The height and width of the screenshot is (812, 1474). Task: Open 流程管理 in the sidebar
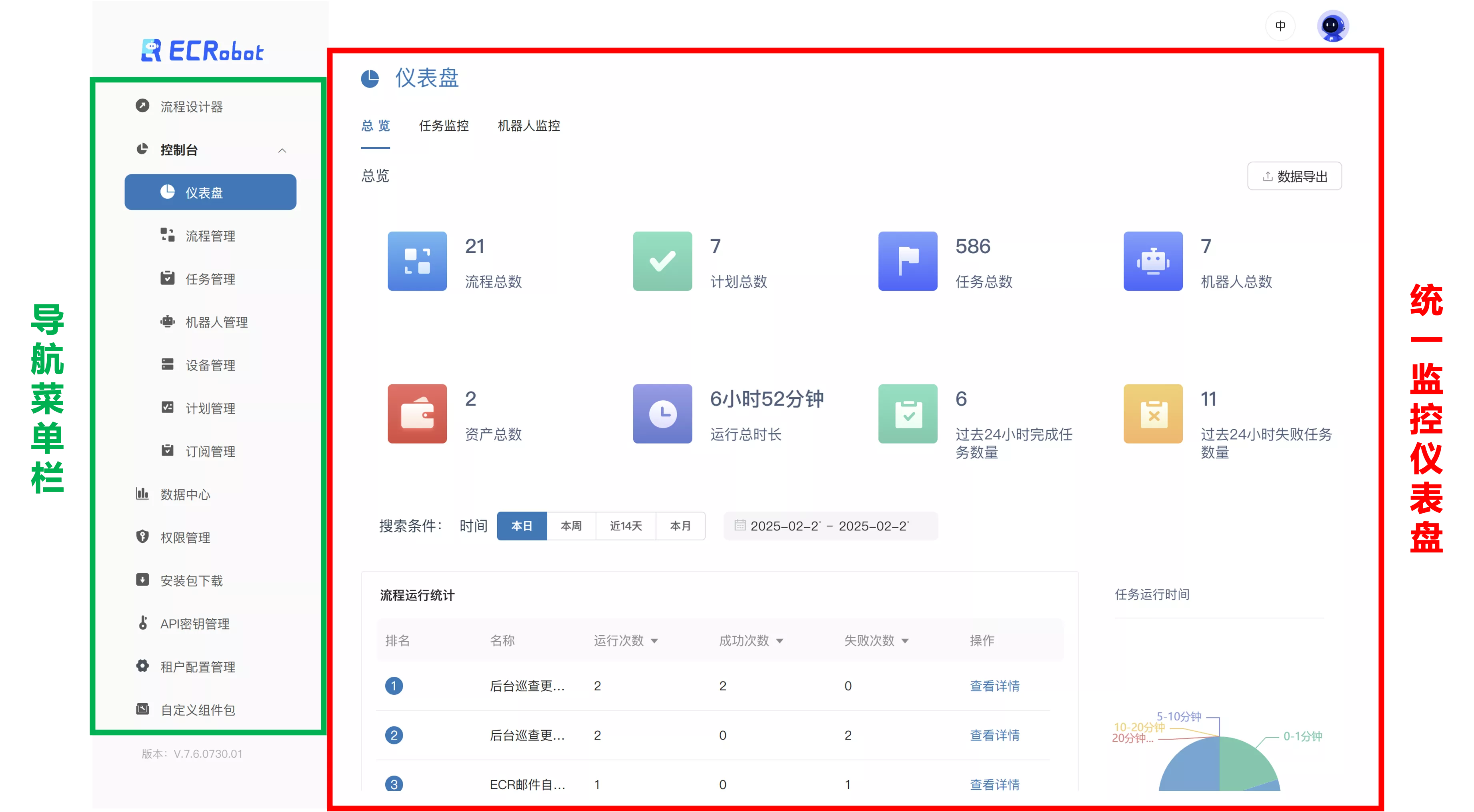click(x=210, y=236)
